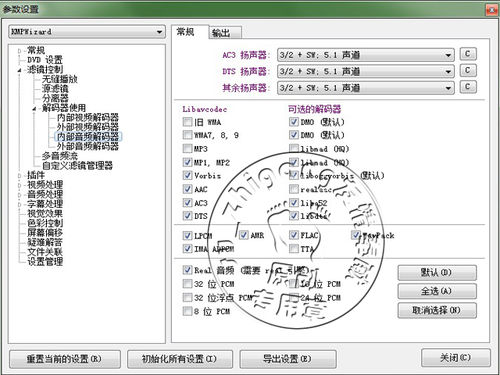The width and height of the screenshot is (500, 375).
Task: Enable the WMA7, 8, 9 checkbox
Action: coord(187,135)
